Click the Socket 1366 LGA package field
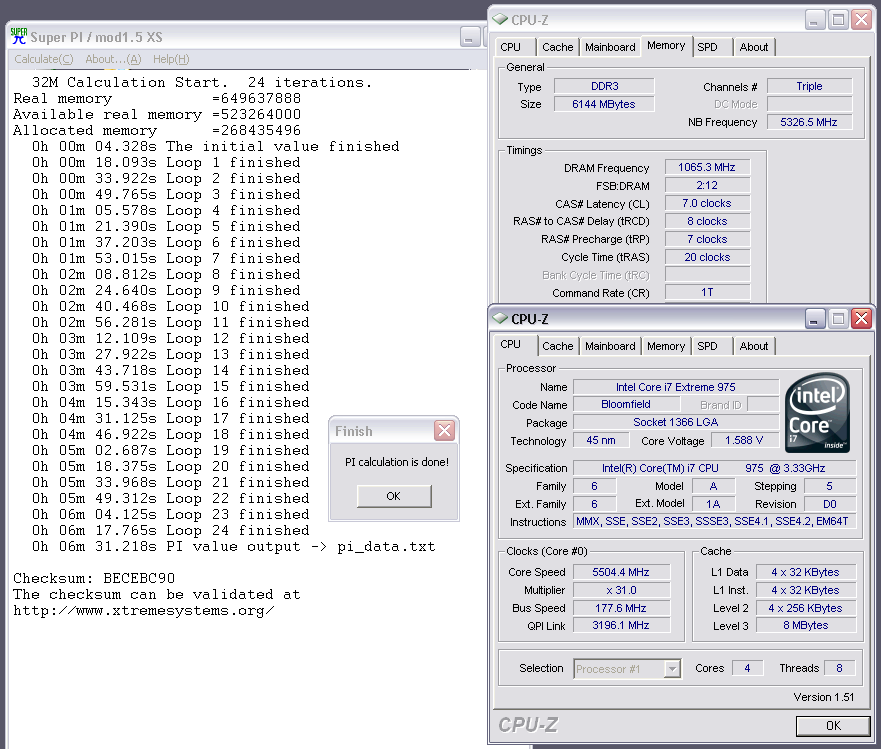 pos(676,422)
